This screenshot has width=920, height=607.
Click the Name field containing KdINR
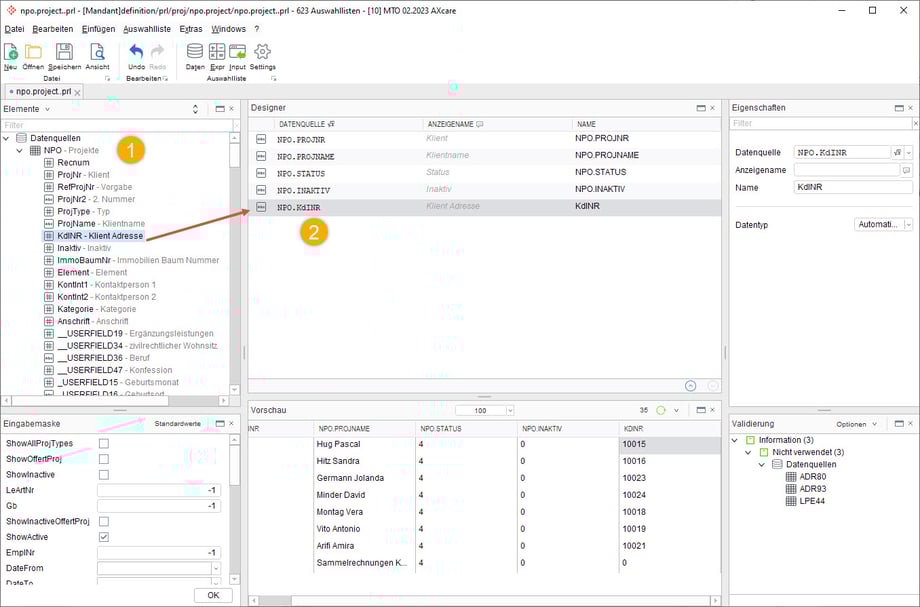[853, 188]
